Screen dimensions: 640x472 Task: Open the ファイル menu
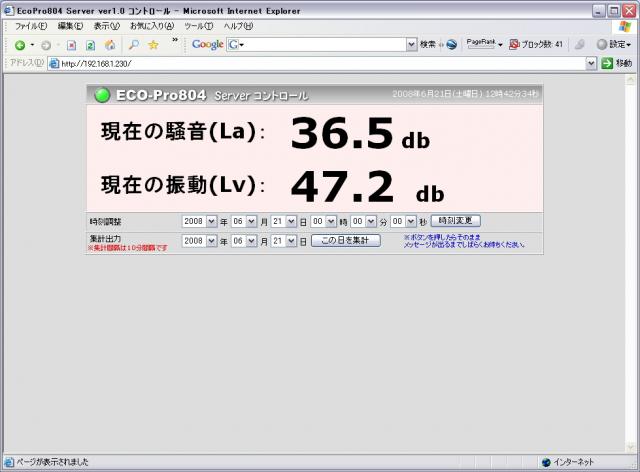coord(31,26)
